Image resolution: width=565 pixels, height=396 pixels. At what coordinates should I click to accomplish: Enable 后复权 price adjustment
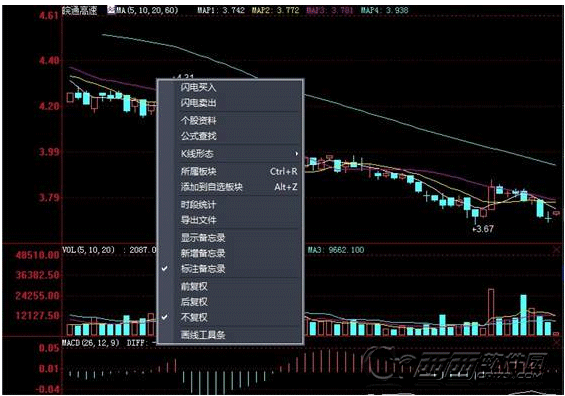[x=230, y=302]
